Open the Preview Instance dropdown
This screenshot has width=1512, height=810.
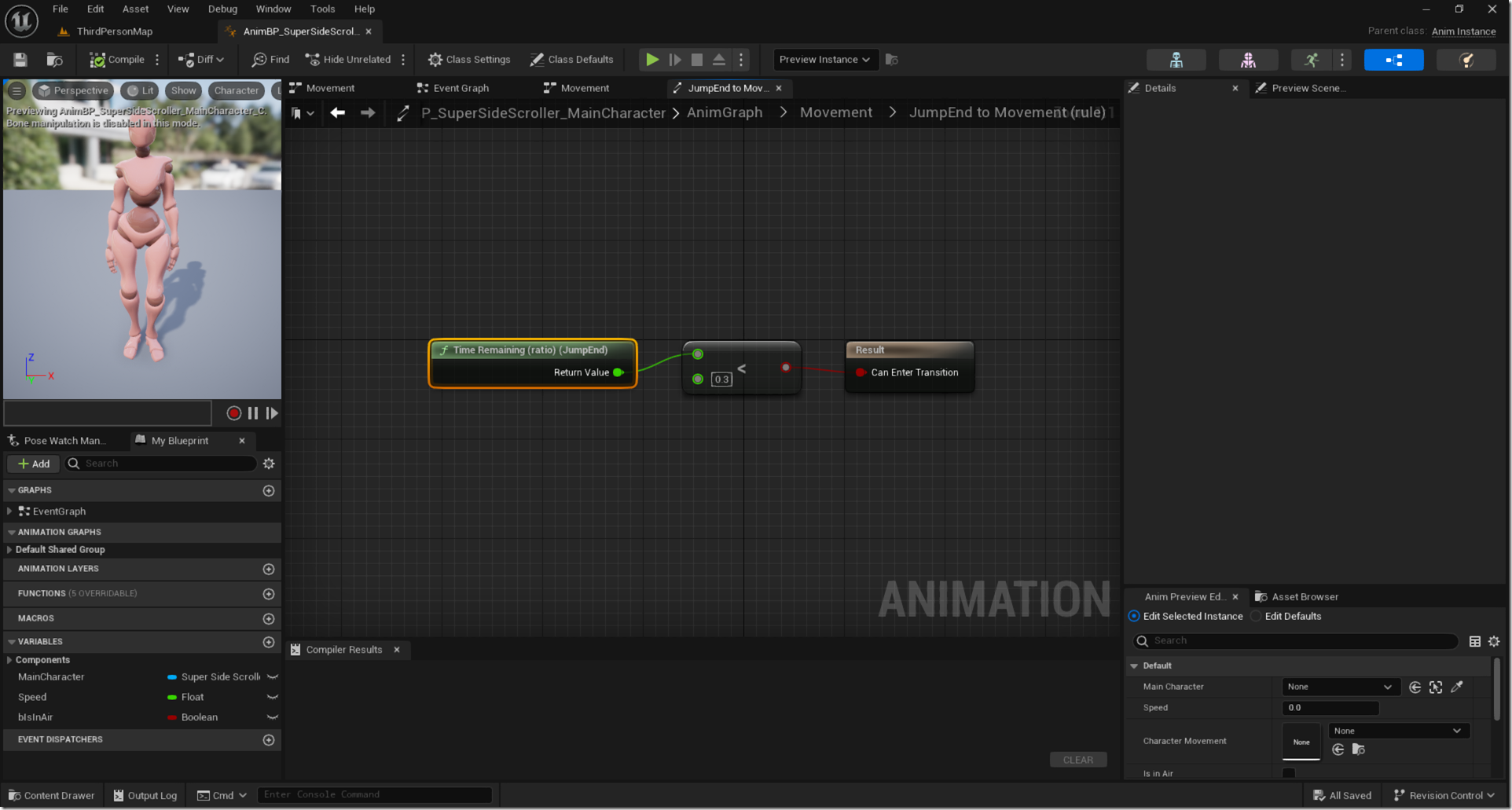click(825, 60)
